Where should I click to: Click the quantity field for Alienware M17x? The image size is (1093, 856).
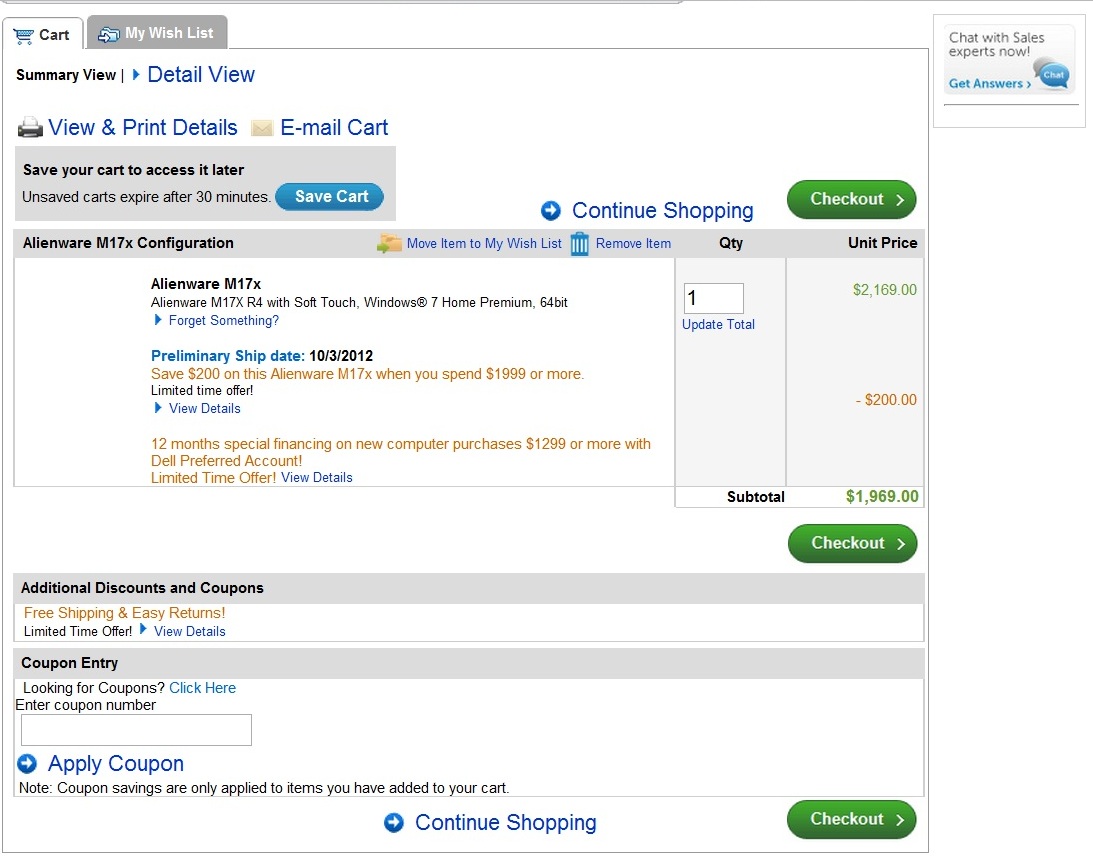[x=714, y=298]
